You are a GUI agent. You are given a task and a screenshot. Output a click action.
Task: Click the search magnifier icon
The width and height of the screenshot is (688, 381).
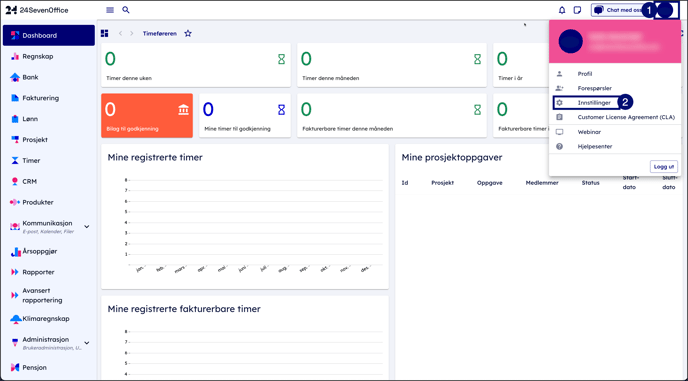(x=126, y=10)
